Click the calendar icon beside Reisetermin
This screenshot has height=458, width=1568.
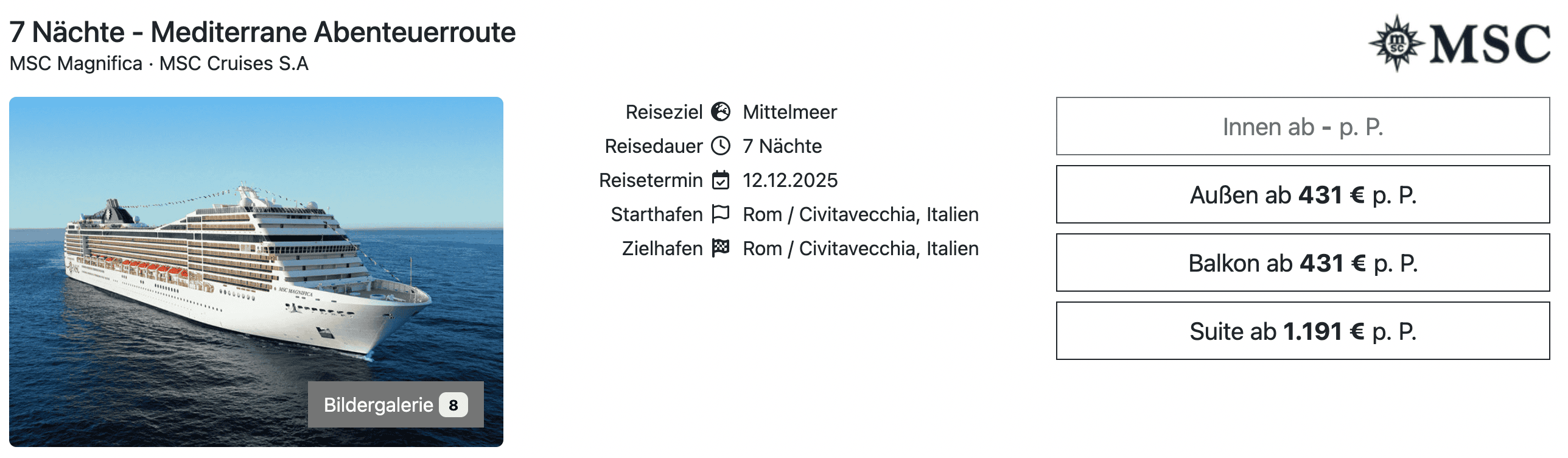tap(721, 180)
